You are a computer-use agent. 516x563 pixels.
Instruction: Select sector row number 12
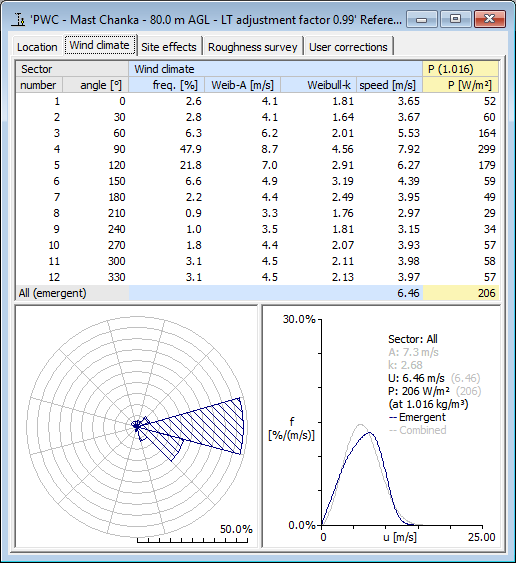click(54, 277)
